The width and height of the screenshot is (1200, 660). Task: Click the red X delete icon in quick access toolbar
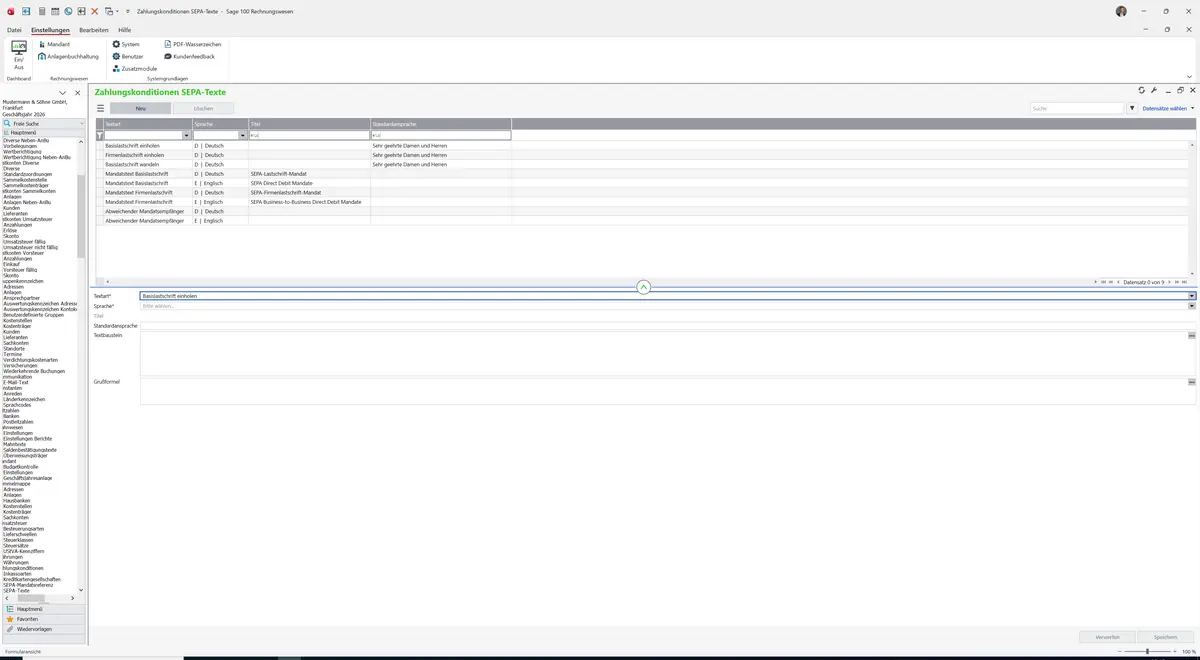(94, 10)
